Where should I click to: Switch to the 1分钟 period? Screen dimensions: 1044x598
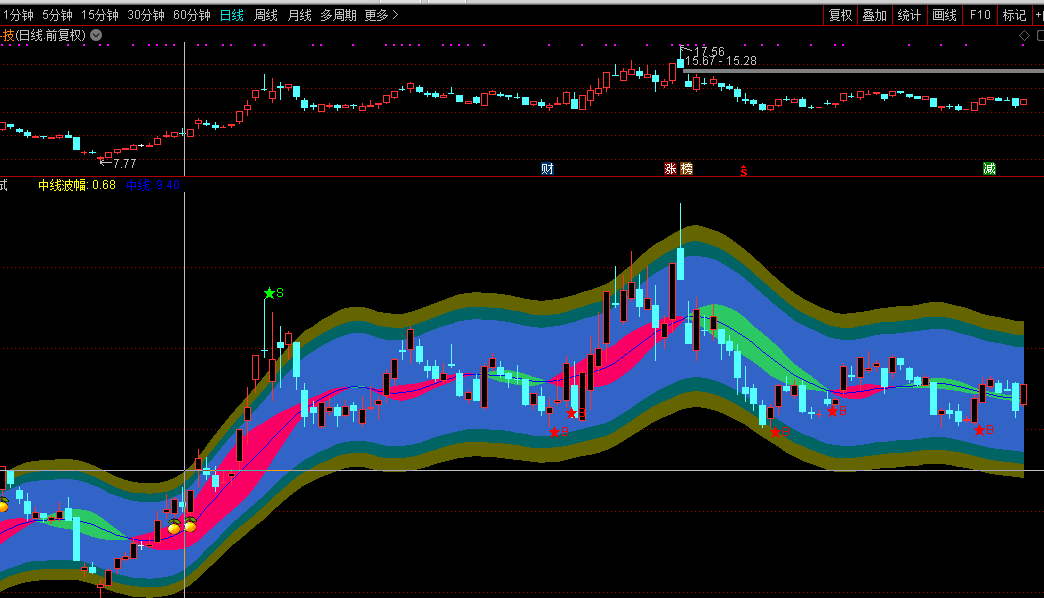[x=18, y=15]
